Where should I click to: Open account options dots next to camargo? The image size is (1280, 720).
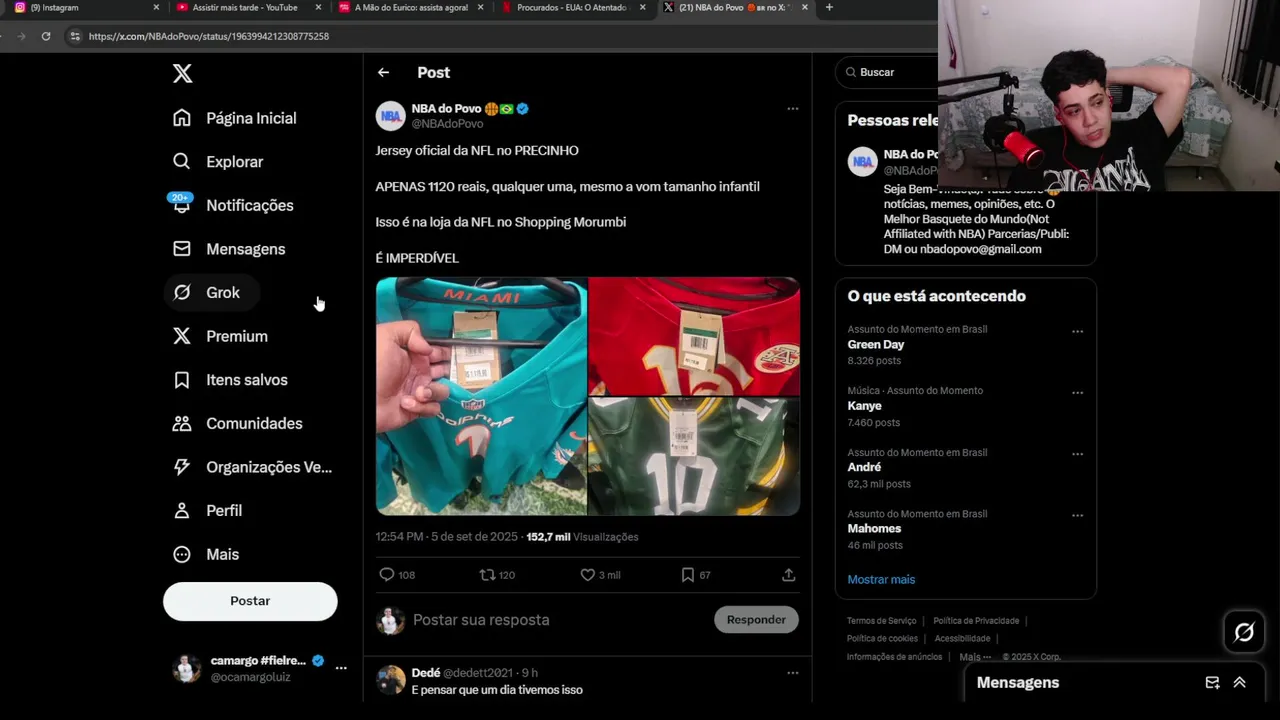tap(341, 668)
